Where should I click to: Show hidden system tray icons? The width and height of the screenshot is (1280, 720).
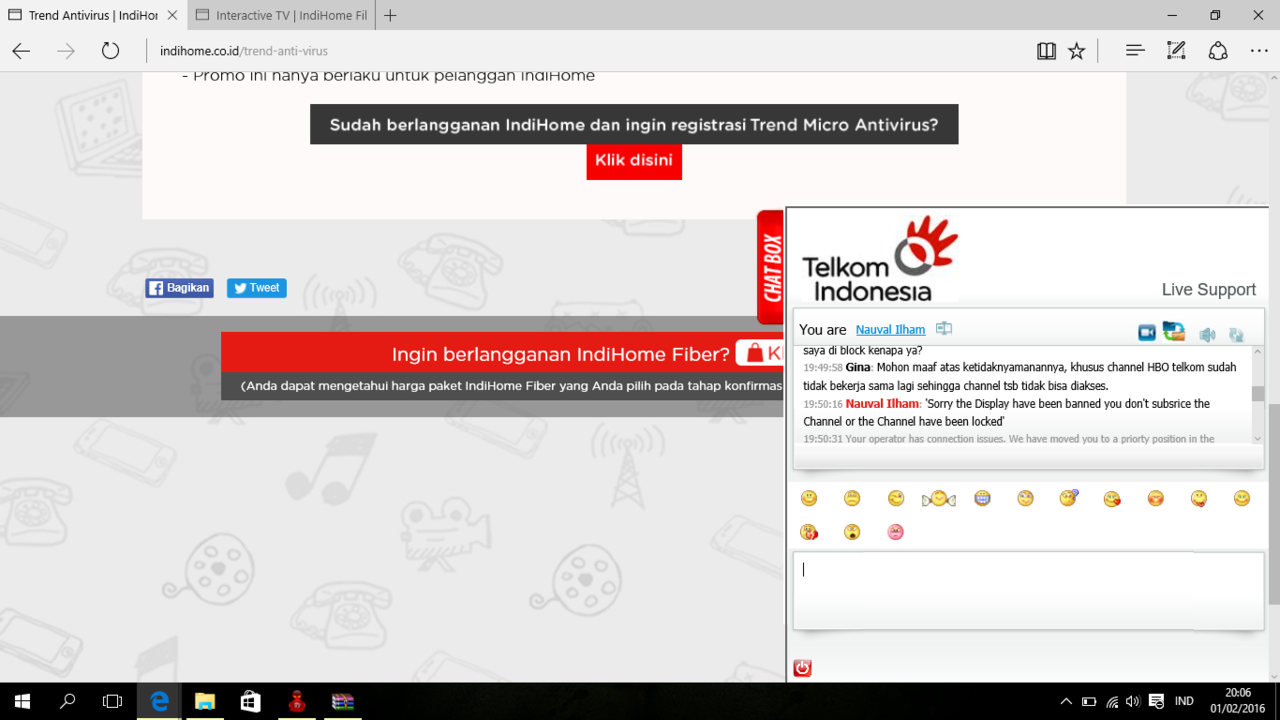(1066, 701)
